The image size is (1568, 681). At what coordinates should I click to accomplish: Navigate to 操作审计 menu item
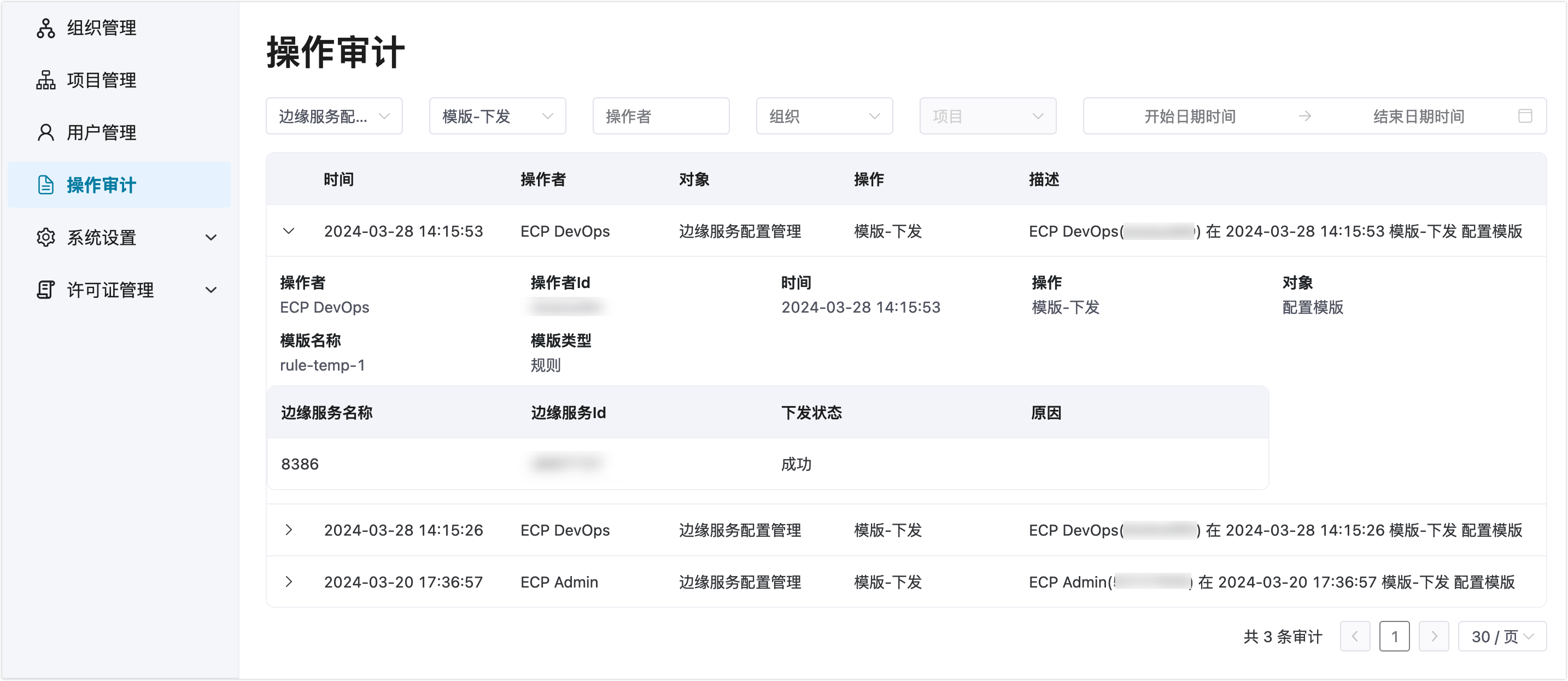[101, 185]
